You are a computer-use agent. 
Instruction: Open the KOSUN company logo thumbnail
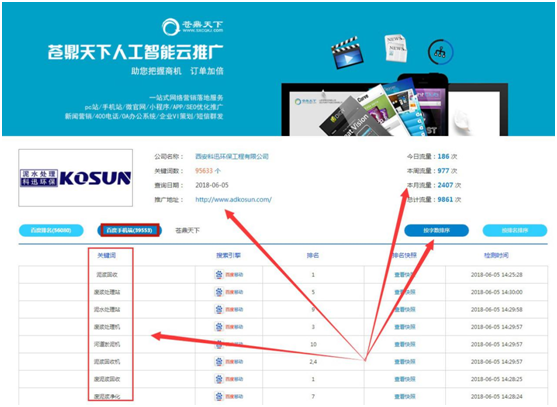click(76, 178)
